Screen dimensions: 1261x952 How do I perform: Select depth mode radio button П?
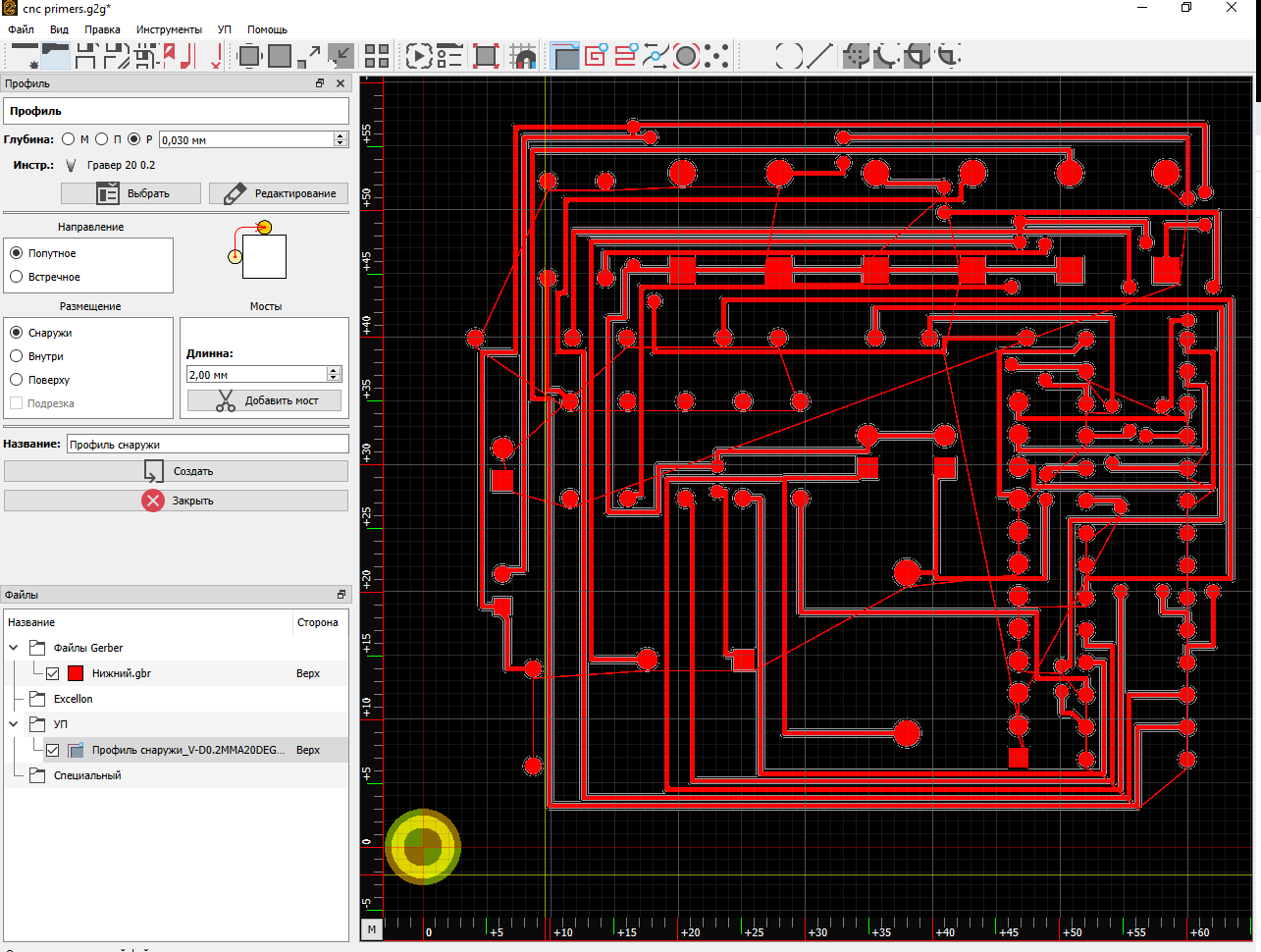pyautogui.click(x=102, y=139)
